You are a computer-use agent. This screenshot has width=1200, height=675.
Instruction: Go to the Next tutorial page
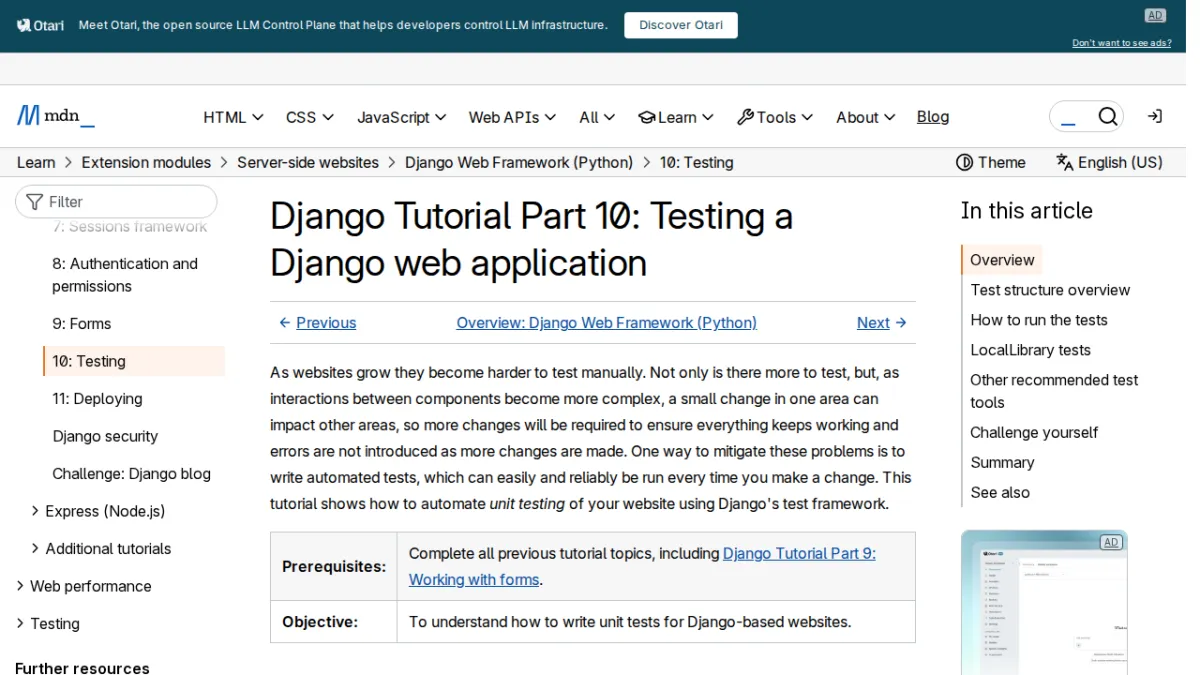(882, 323)
